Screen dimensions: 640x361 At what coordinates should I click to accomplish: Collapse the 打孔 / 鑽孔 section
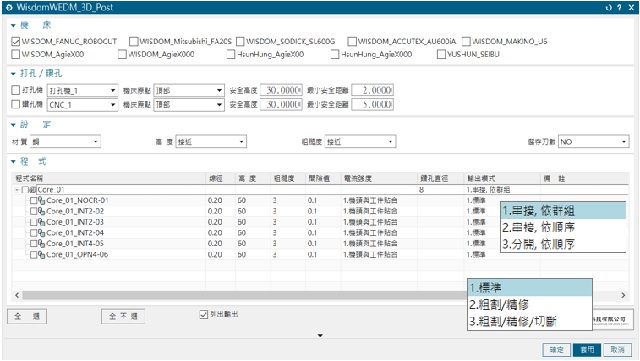coord(13,74)
